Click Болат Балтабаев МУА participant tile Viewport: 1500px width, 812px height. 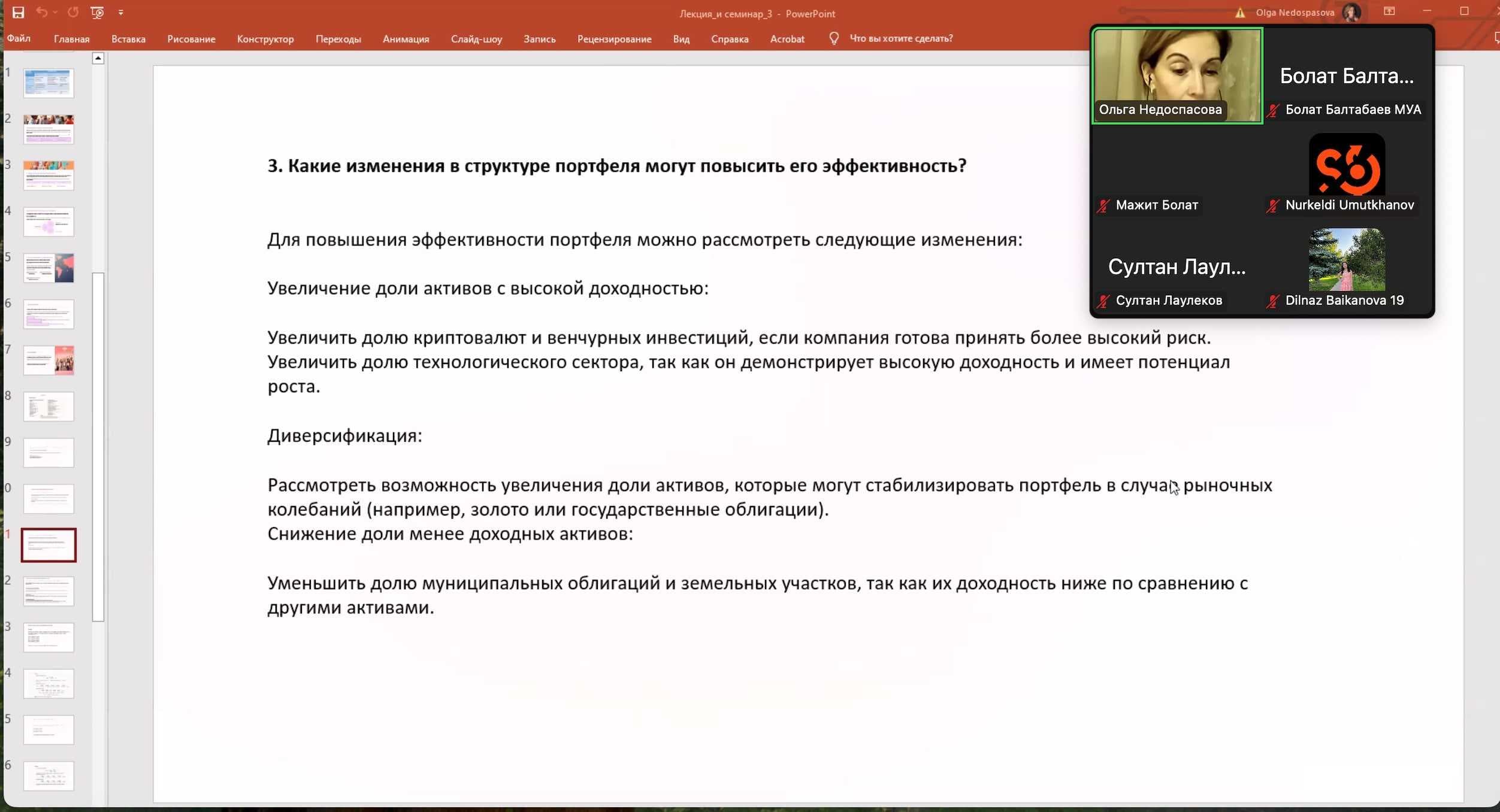coord(1347,75)
